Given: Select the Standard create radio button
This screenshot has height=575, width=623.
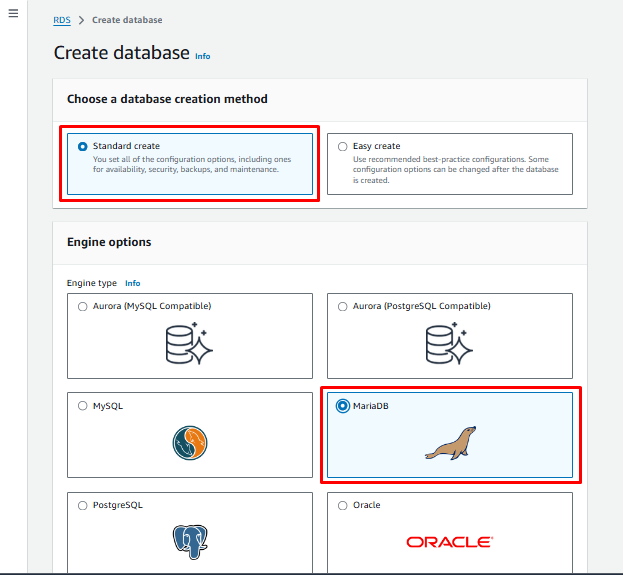Looking at the screenshot, I should 83,146.
